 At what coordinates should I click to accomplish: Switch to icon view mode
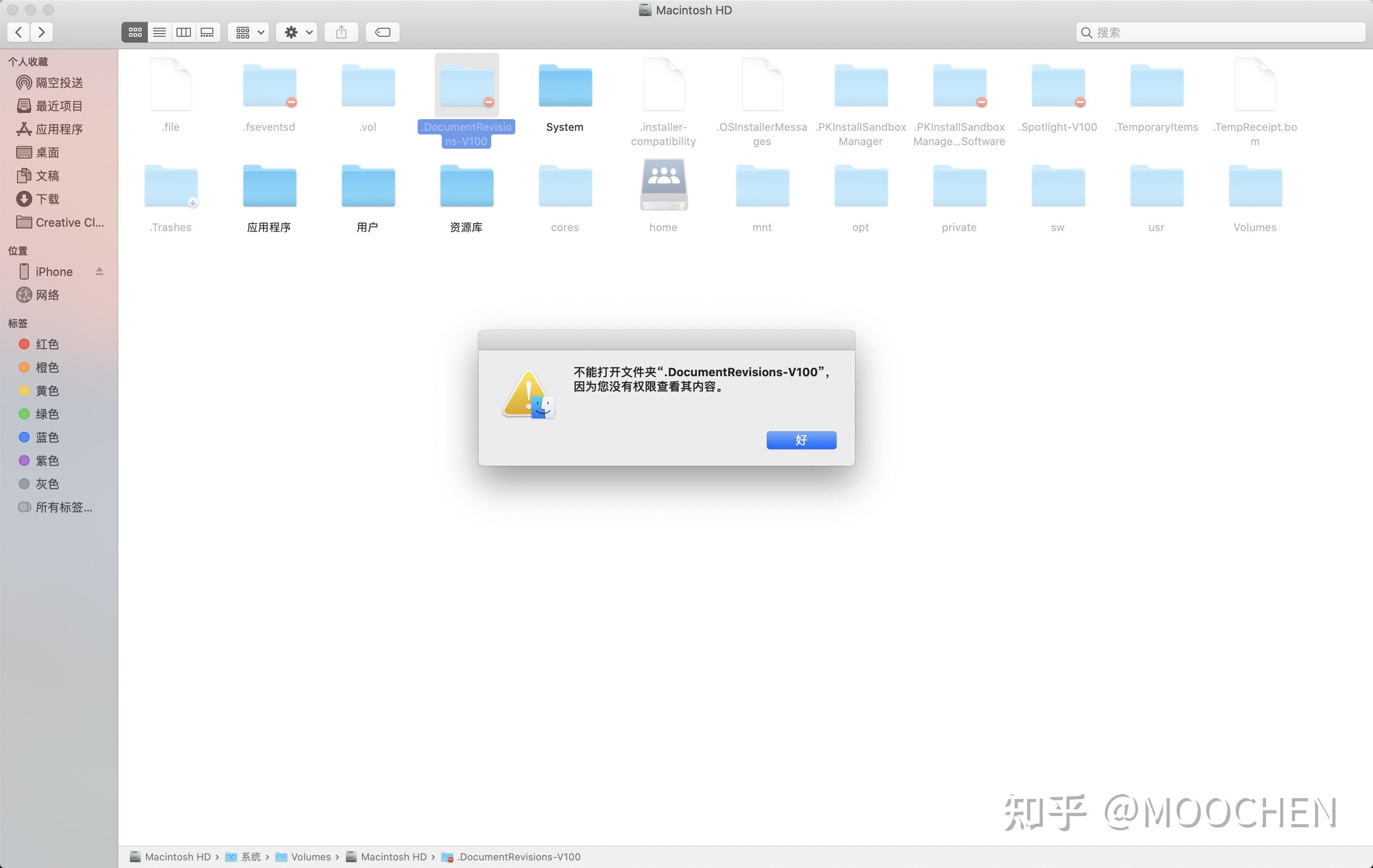[135, 33]
